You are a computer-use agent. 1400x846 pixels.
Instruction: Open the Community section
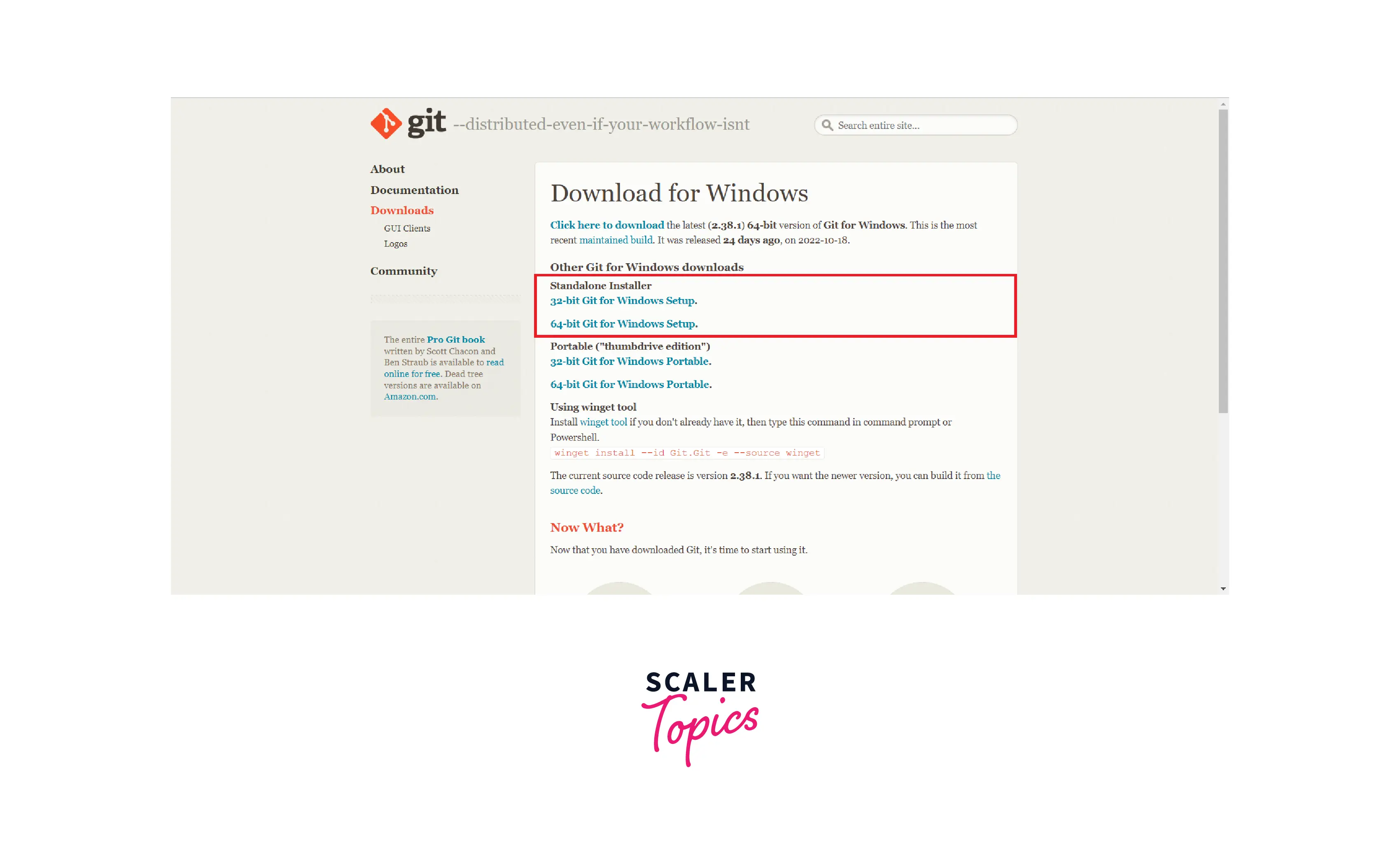pyautogui.click(x=404, y=270)
